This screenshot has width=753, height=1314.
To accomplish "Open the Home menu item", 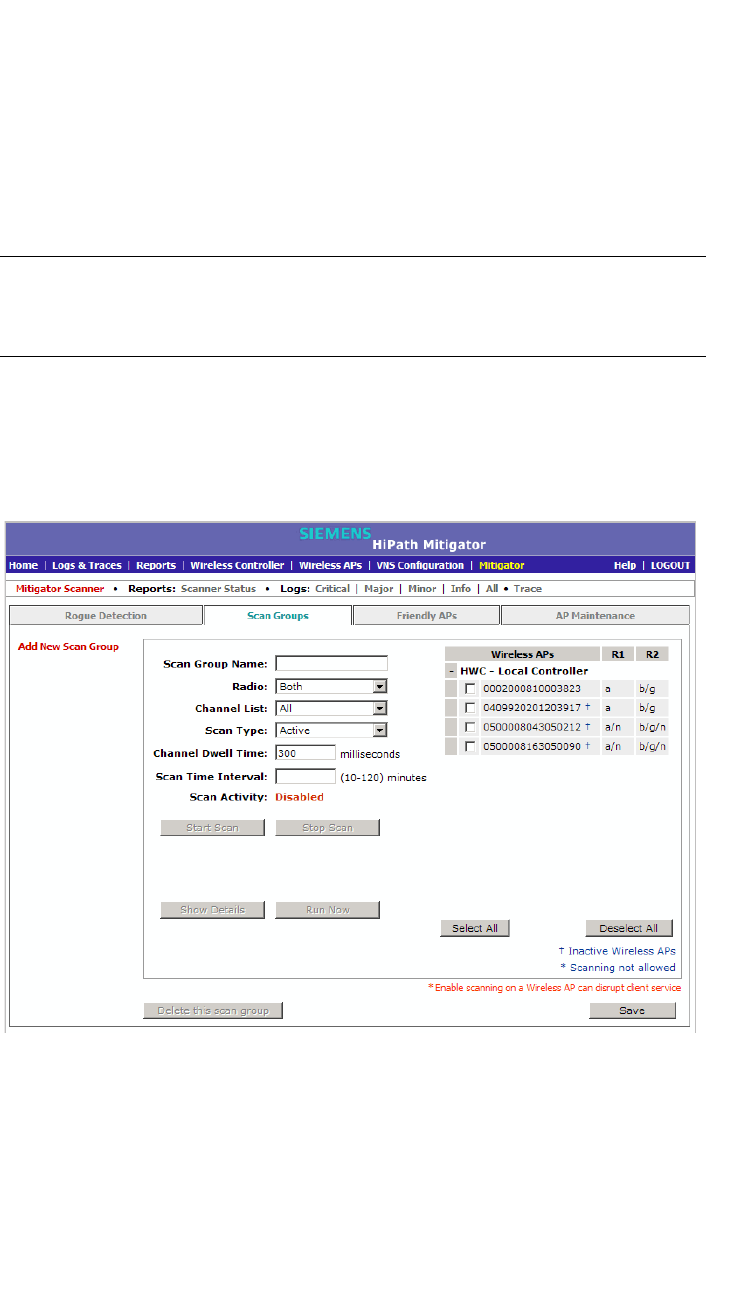I will tap(23, 565).
